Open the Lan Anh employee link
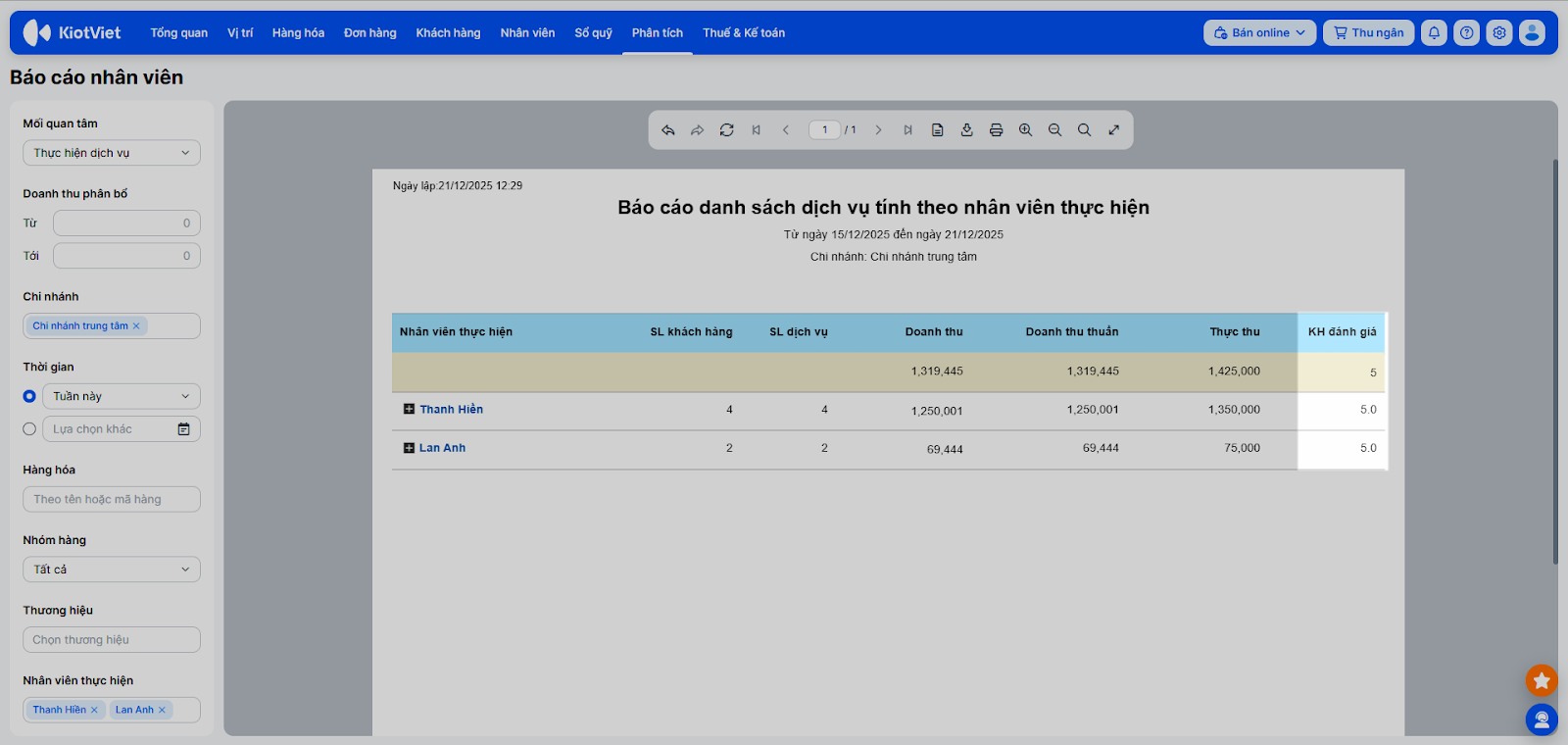Viewport: 1568px width, 745px height. tap(443, 448)
